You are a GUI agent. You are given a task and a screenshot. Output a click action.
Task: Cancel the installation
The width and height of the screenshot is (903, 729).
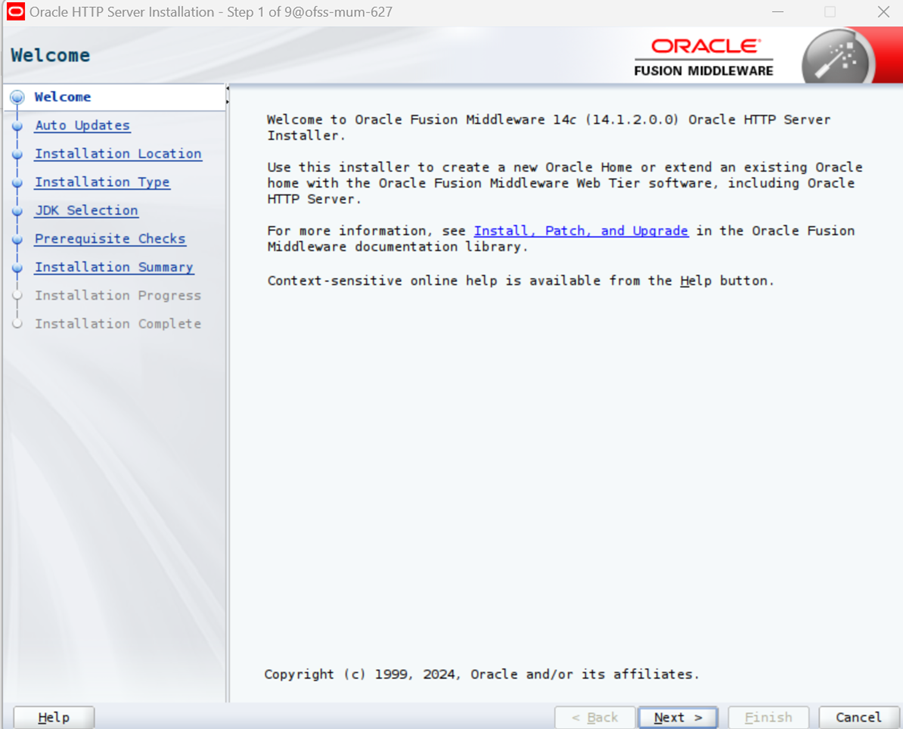[x=858, y=717]
